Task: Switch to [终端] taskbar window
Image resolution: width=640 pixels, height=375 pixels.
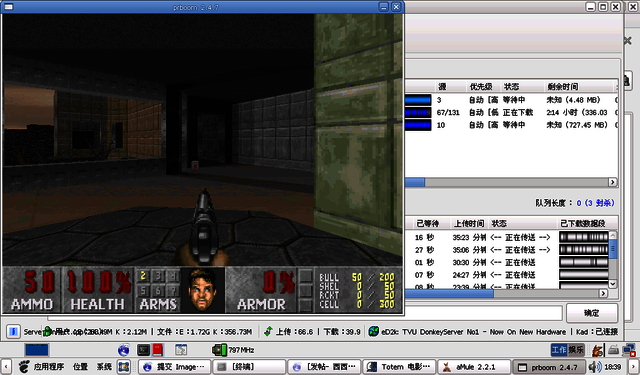Action: pyautogui.click(x=249, y=367)
